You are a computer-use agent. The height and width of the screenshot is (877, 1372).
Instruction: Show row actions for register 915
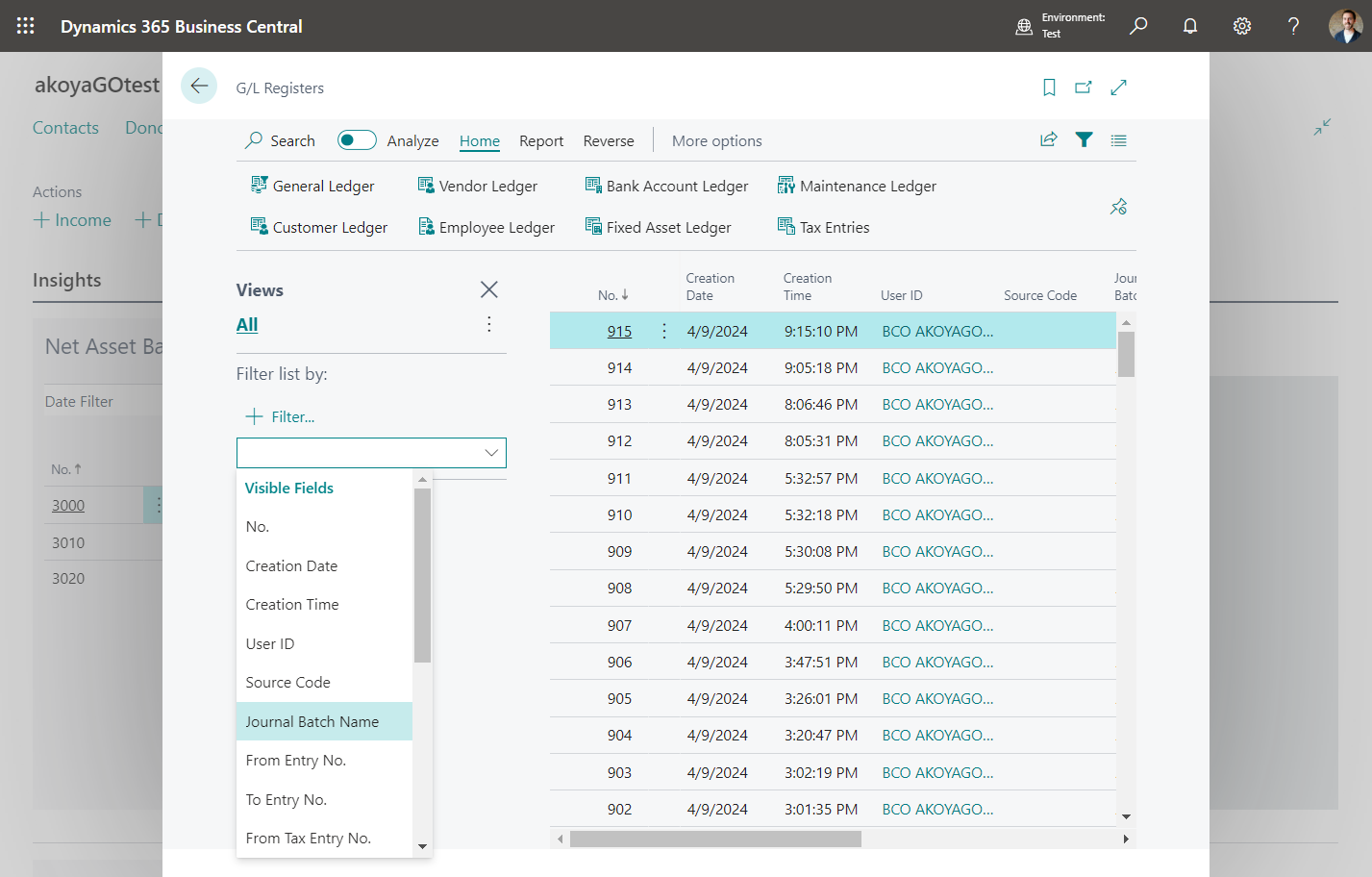point(664,331)
